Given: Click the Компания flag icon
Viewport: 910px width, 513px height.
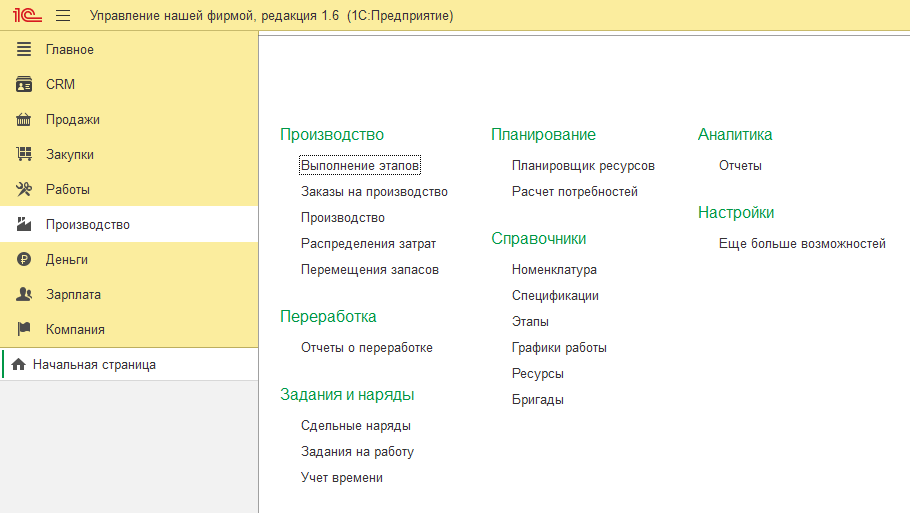Looking at the screenshot, I should point(25,330).
